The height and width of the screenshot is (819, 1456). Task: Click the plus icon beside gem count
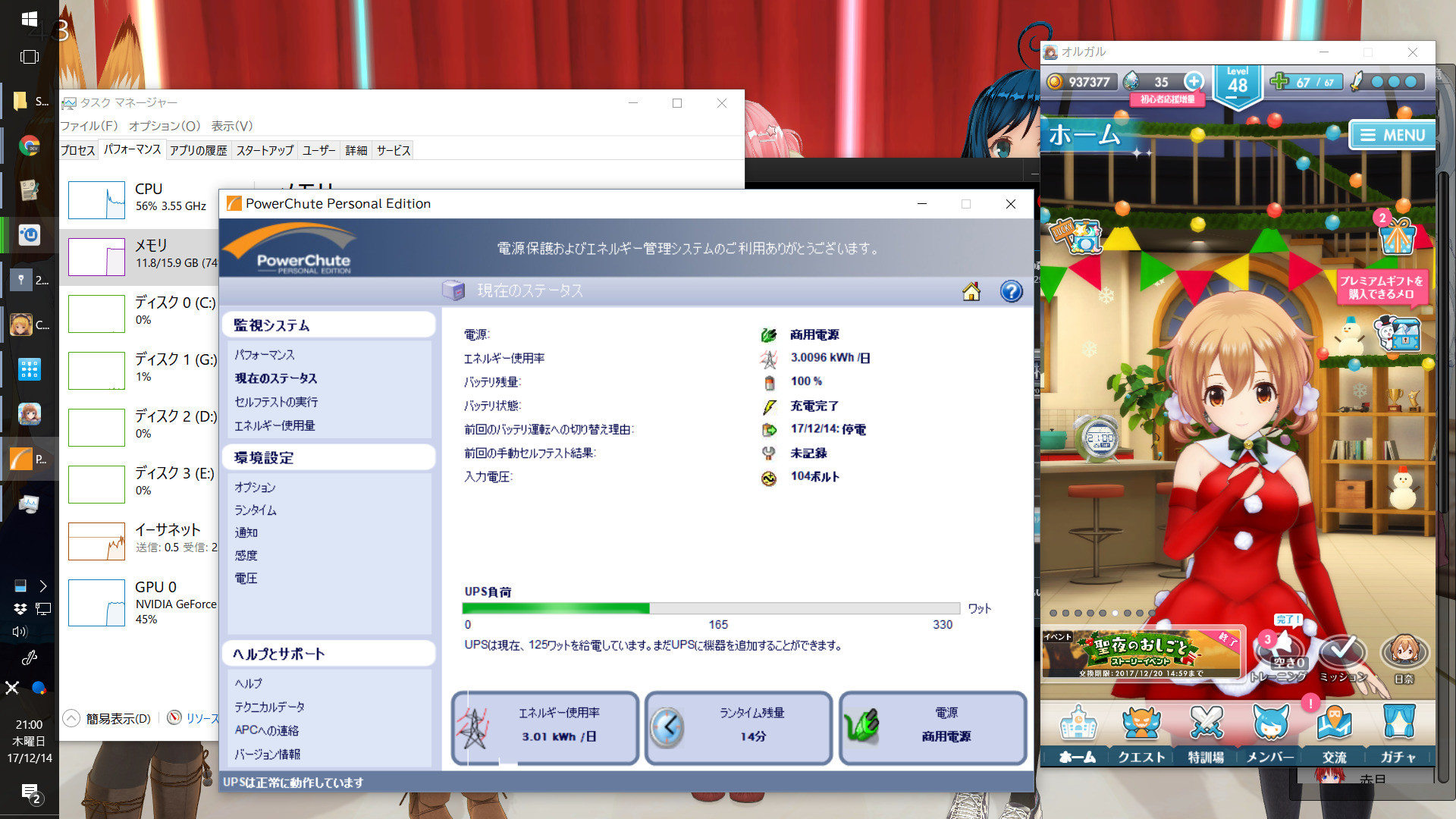point(1194,81)
